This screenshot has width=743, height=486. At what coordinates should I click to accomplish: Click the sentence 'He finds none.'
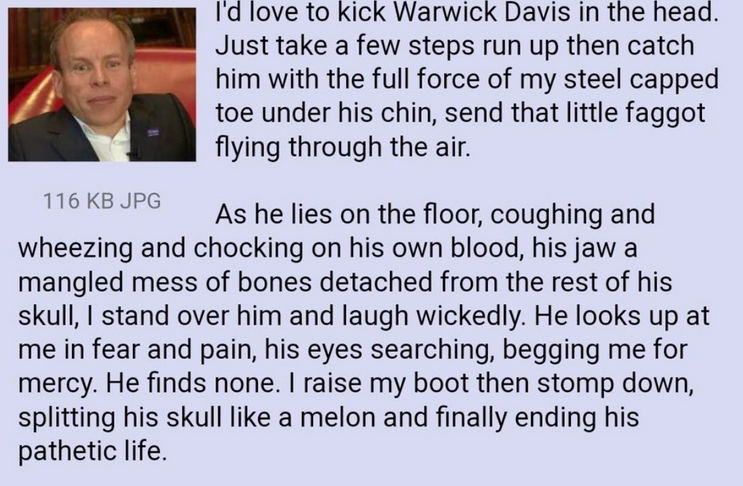(190, 384)
